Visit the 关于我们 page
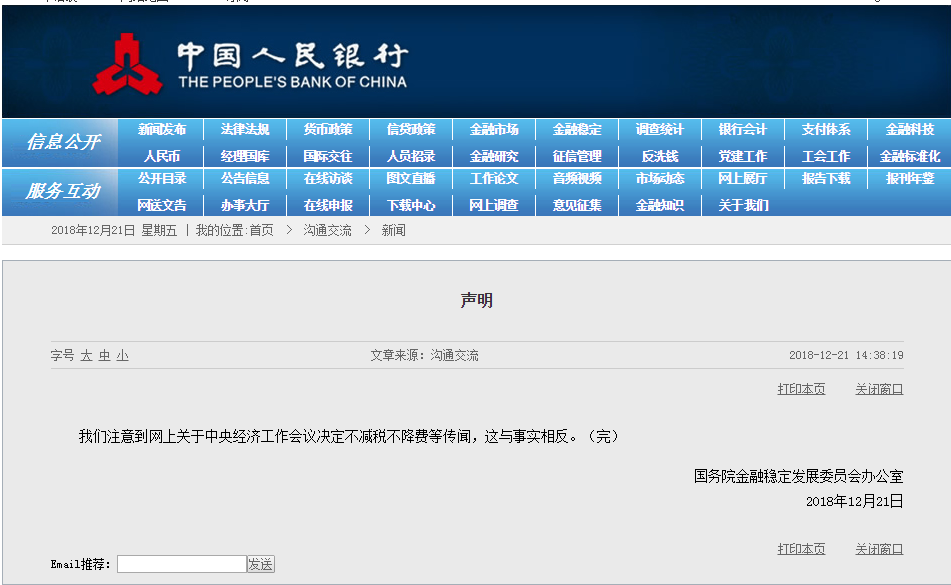Viewport: 951px width, 585px height. pyautogui.click(x=743, y=205)
